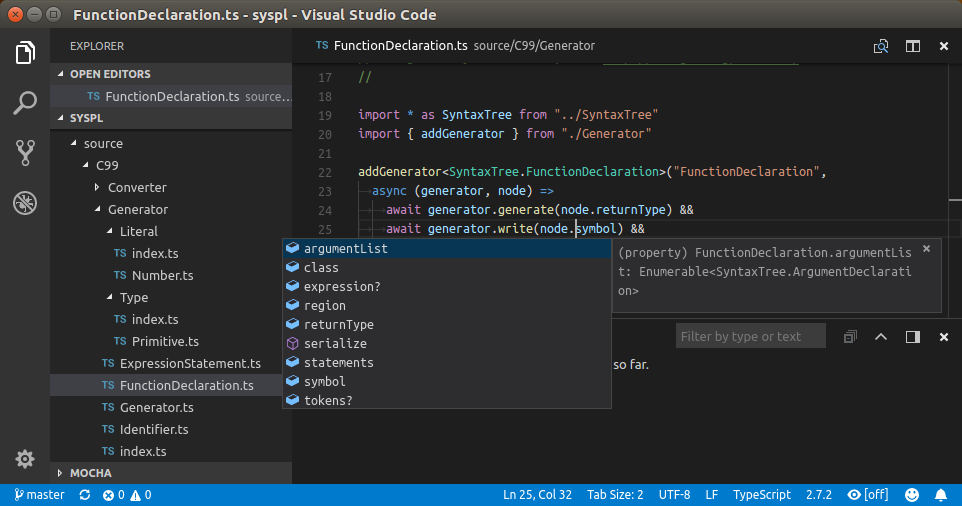Open the Source Control view

click(25, 152)
